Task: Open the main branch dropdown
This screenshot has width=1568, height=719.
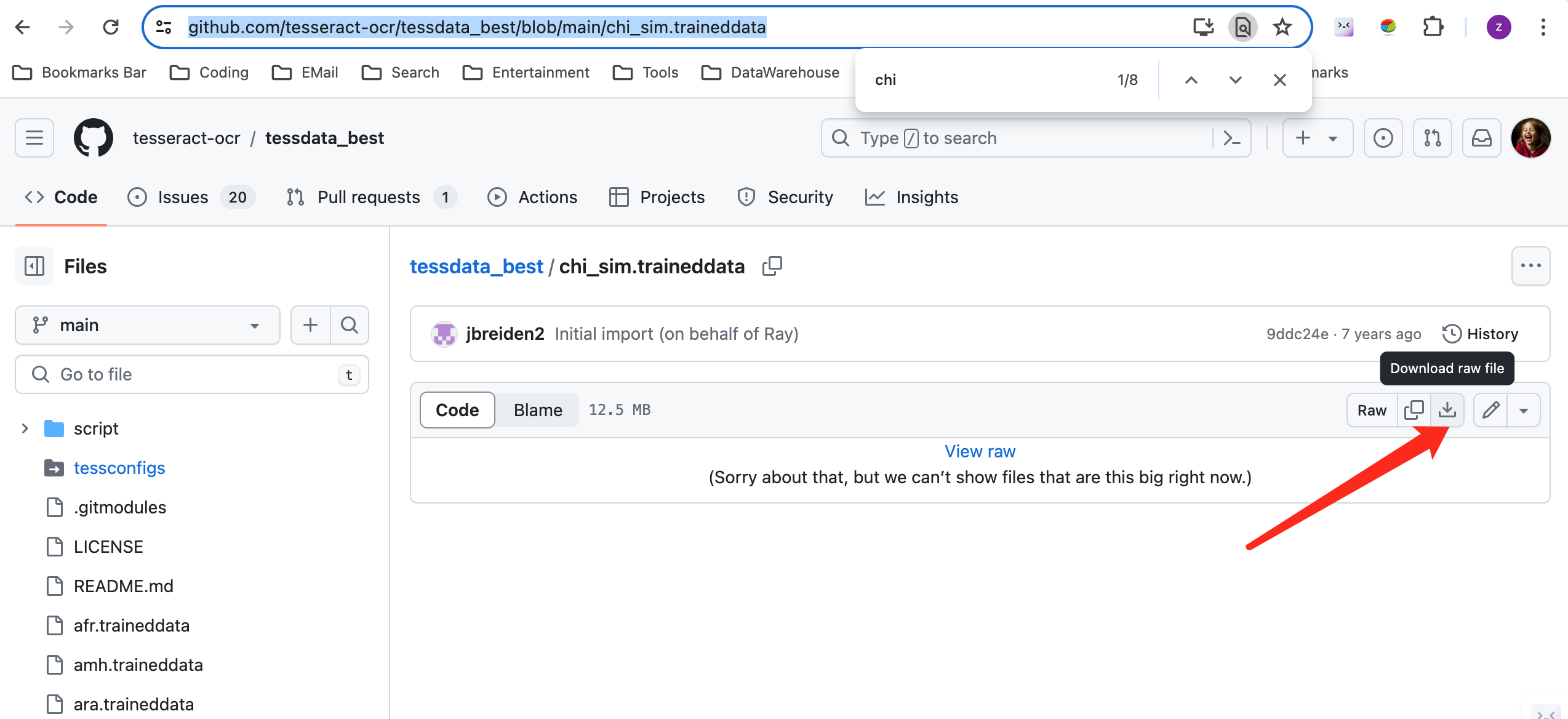Action: (x=148, y=325)
